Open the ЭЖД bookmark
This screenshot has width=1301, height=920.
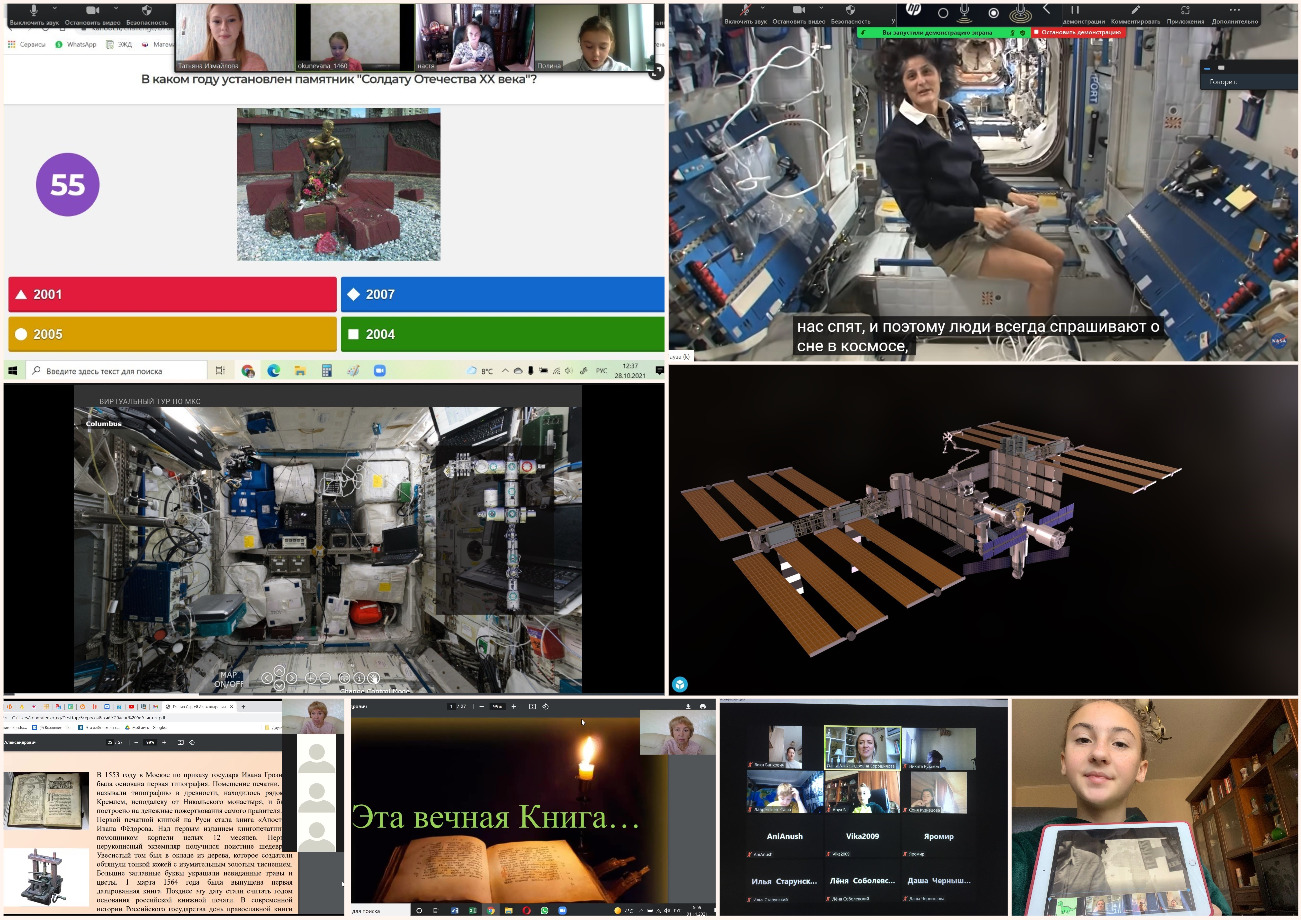120,44
